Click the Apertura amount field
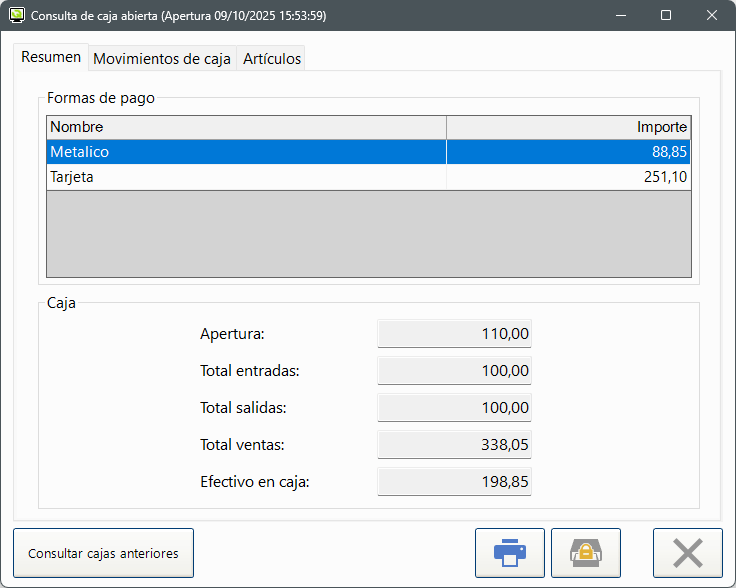This screenshot has width=736, height=588. click(x=454, y=334)
